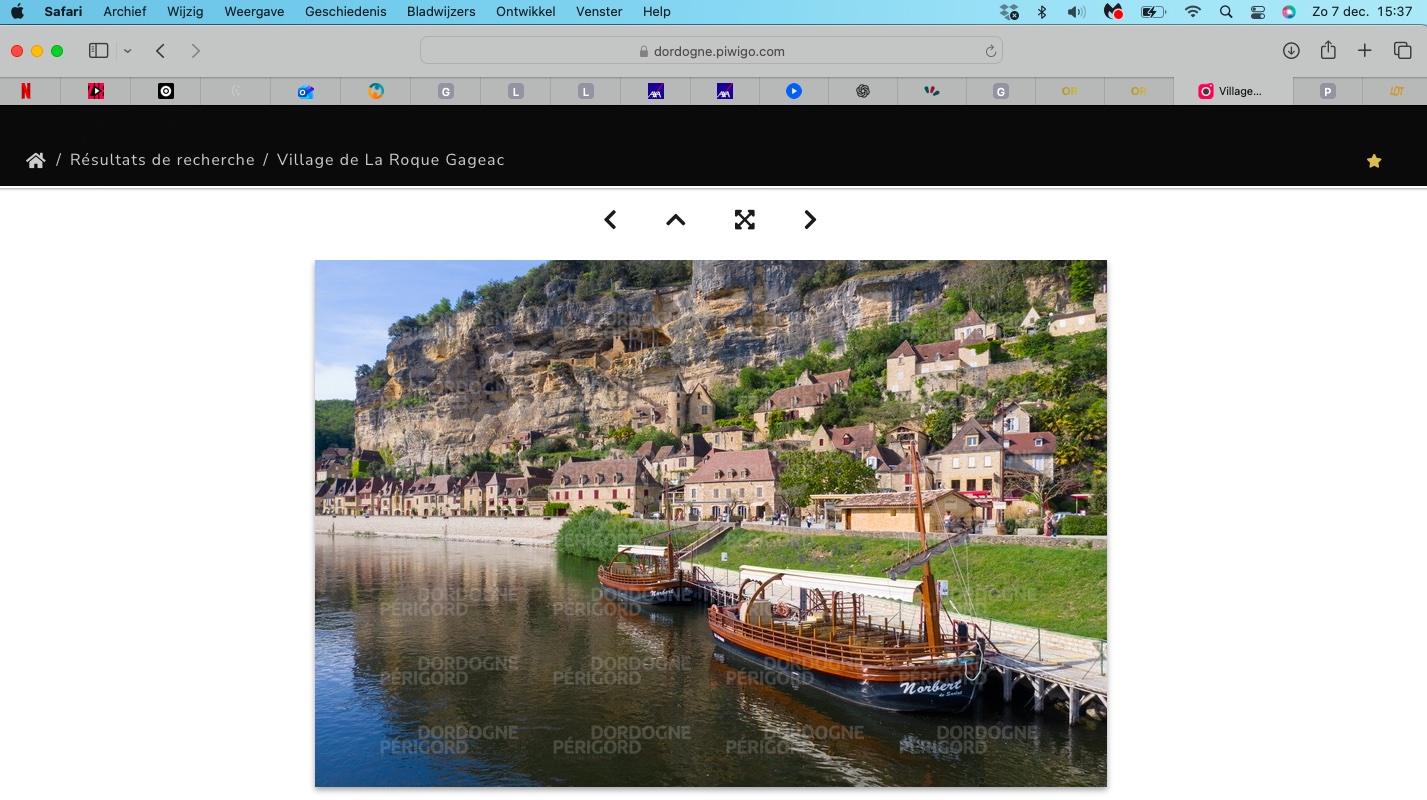This screenshot has width=1427, height=800.
Task: Toggle the yellow favorite star
Action: click(1374, 161)
